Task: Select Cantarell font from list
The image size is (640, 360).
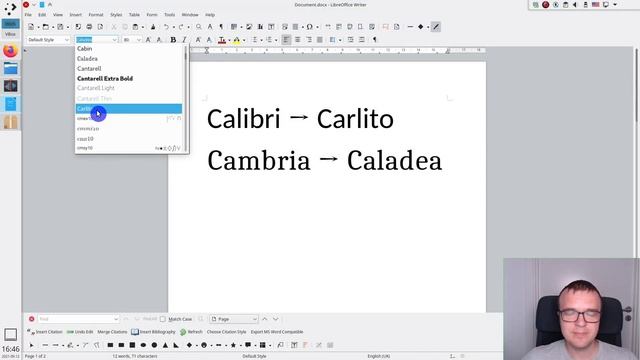Action: (x=129, y=69)
